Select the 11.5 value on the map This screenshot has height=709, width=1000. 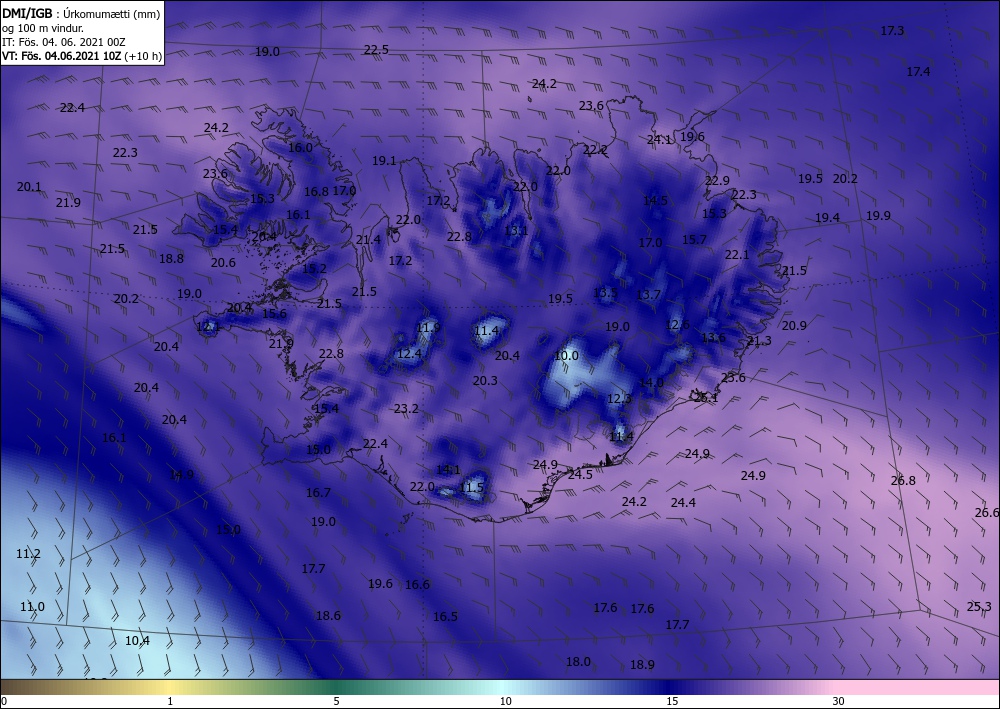pyautogui.click(x=472, y=487)
